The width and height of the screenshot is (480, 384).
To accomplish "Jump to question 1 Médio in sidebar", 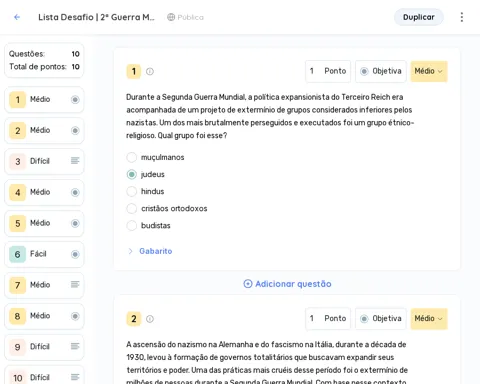I will [44, 99].
